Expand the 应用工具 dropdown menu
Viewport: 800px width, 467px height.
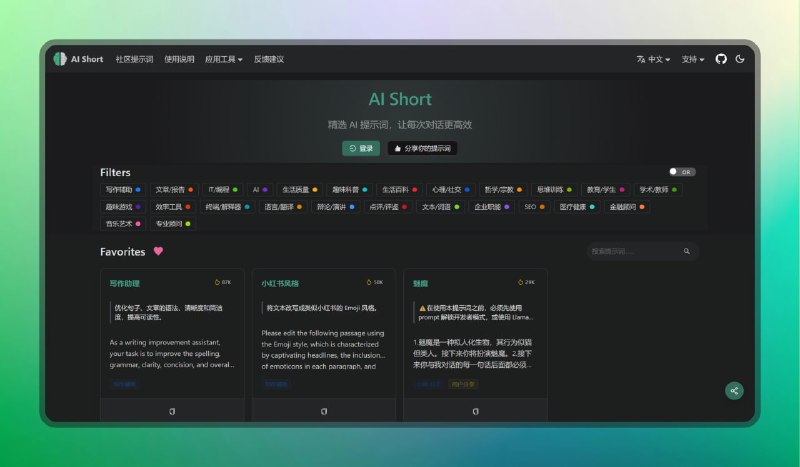223,59
